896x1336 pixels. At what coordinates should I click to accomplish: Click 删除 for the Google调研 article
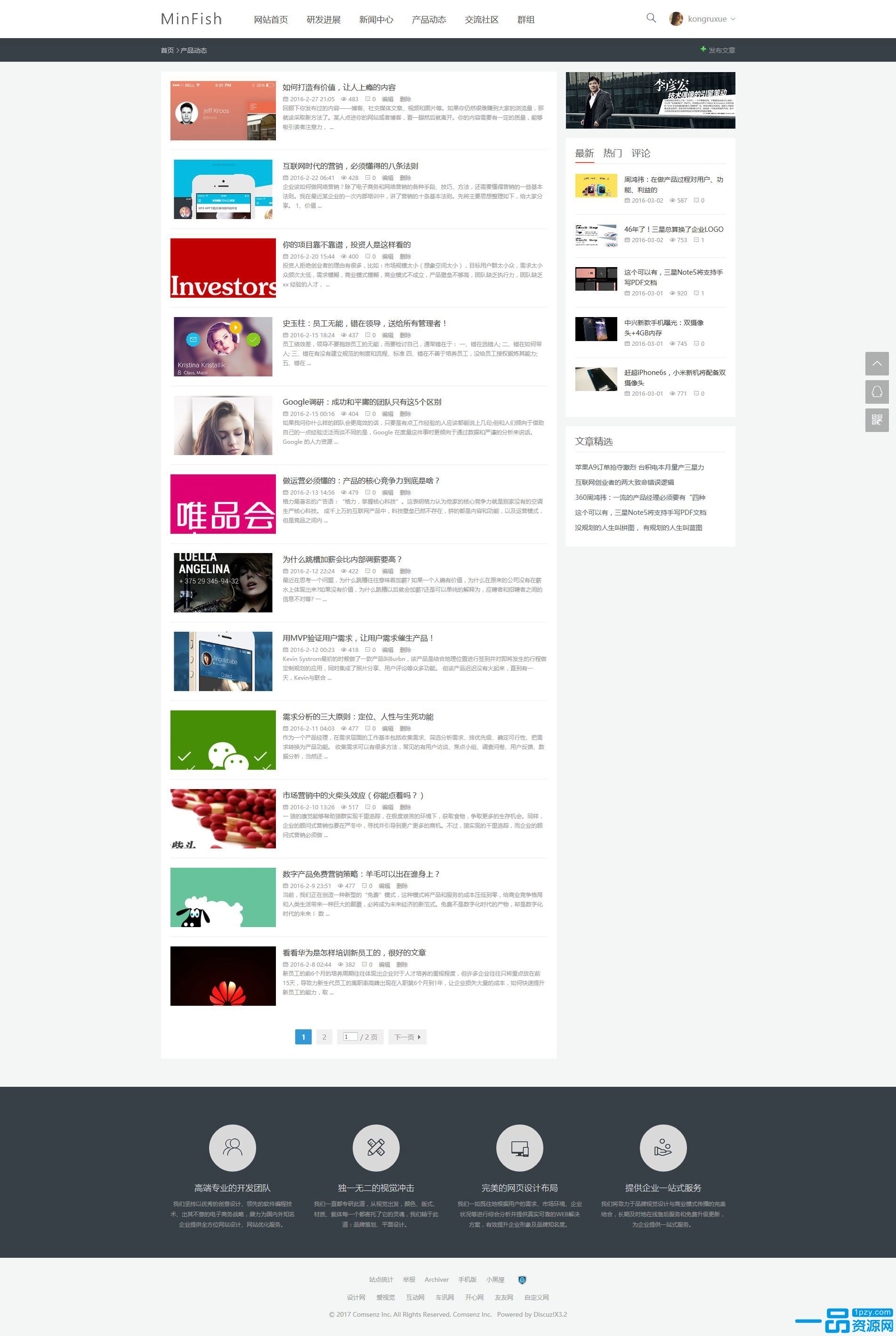coord(405,414)
